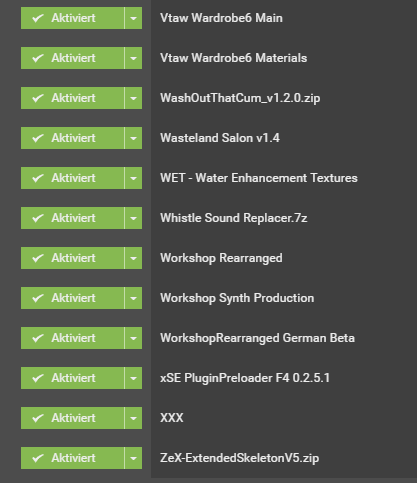Click checkmark icon for Workshop Synth Production
Screen dimensions: 417x483
click(38, 298)
